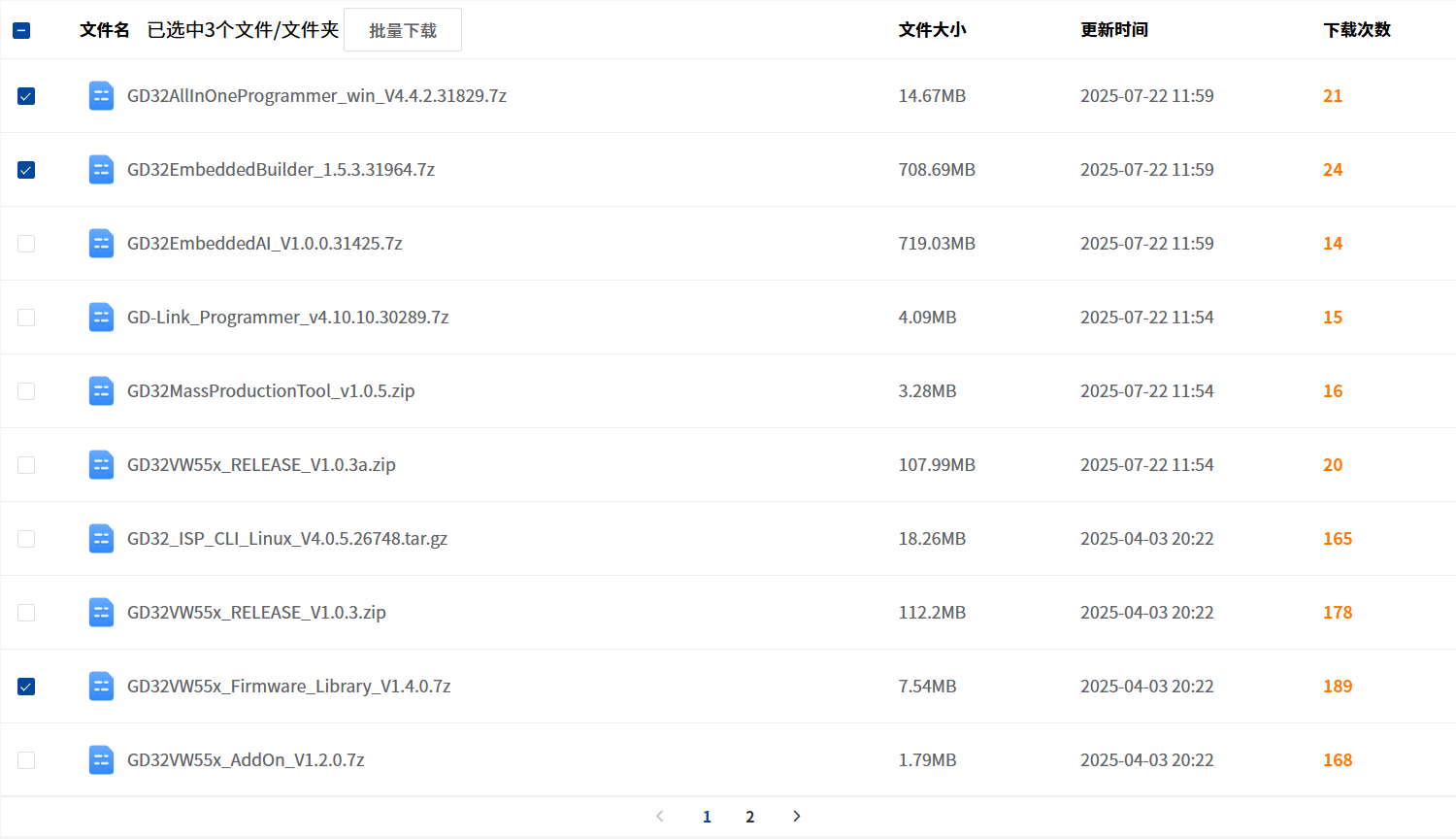This screenshot has height=839, width=1456.
Task: Click file icon for GD32VW55x_AddOn_V1.2.0.7z
Action: coord(101,760)
